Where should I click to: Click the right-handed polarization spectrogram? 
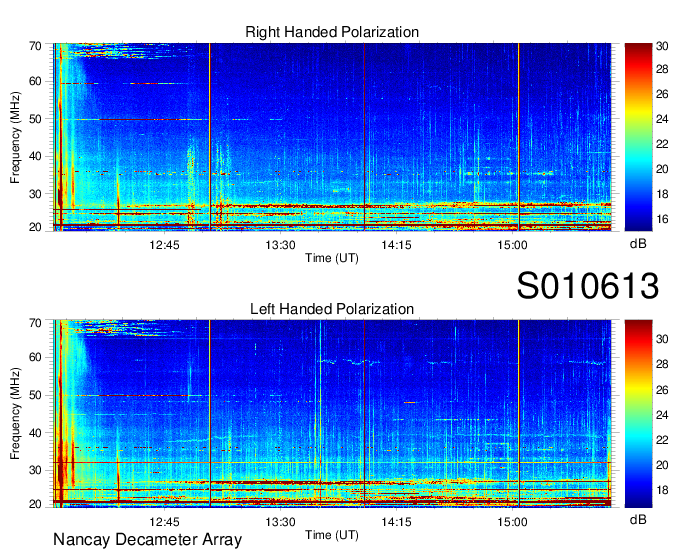tap(332, 137)
